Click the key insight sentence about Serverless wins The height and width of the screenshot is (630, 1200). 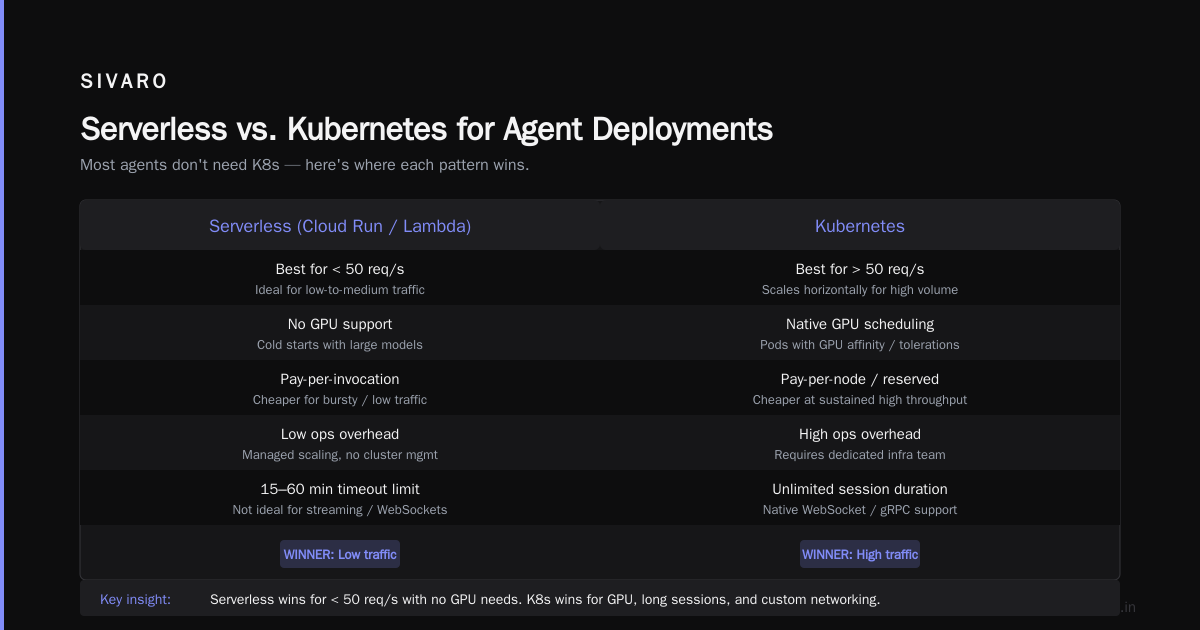pos(545,600)
